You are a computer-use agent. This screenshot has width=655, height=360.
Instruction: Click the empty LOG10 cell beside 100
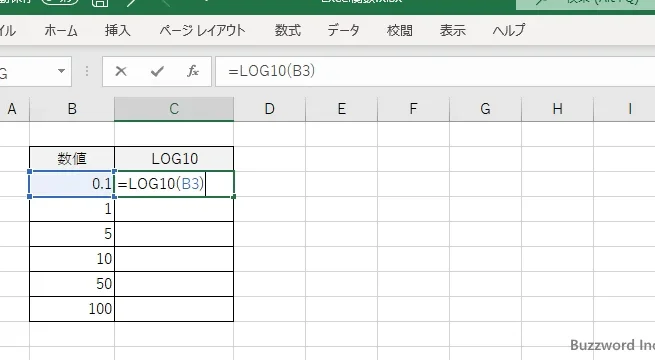tap(174, 309)
